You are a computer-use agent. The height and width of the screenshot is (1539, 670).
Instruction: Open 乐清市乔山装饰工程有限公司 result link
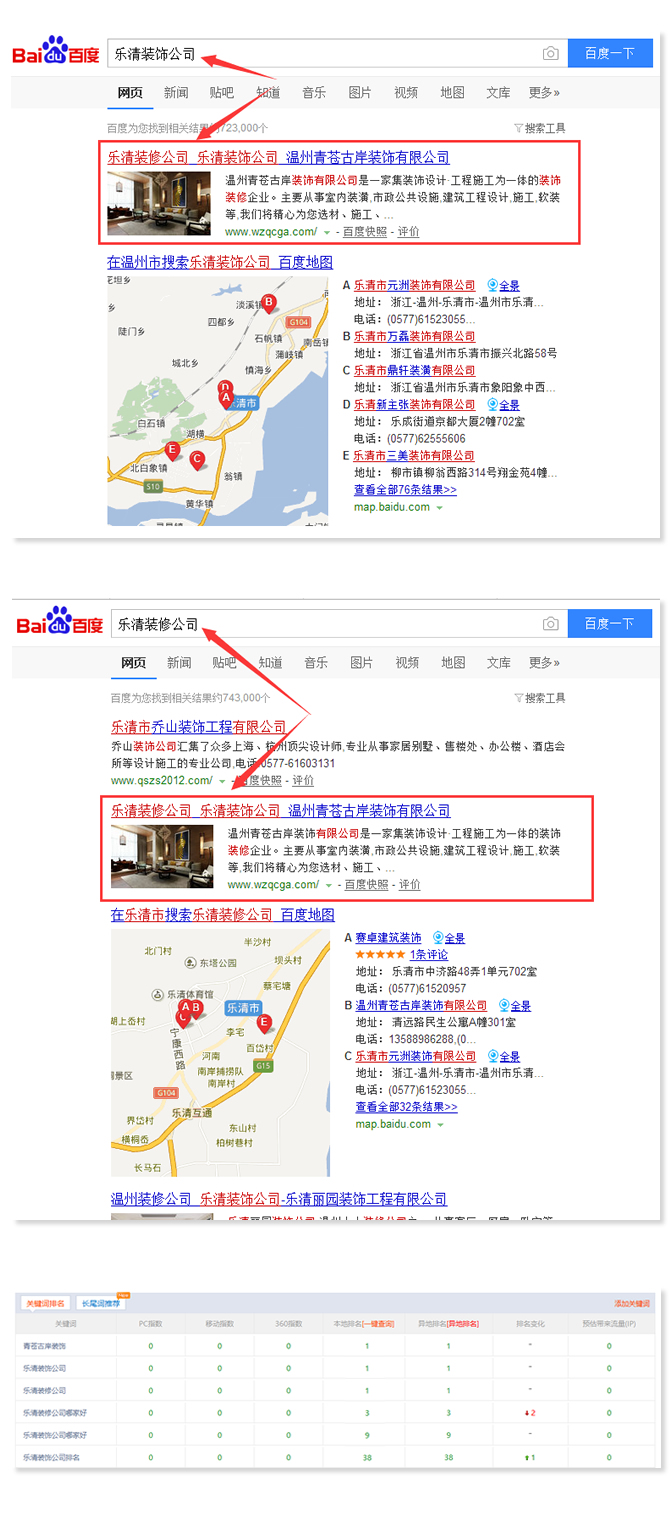point(198,727)
